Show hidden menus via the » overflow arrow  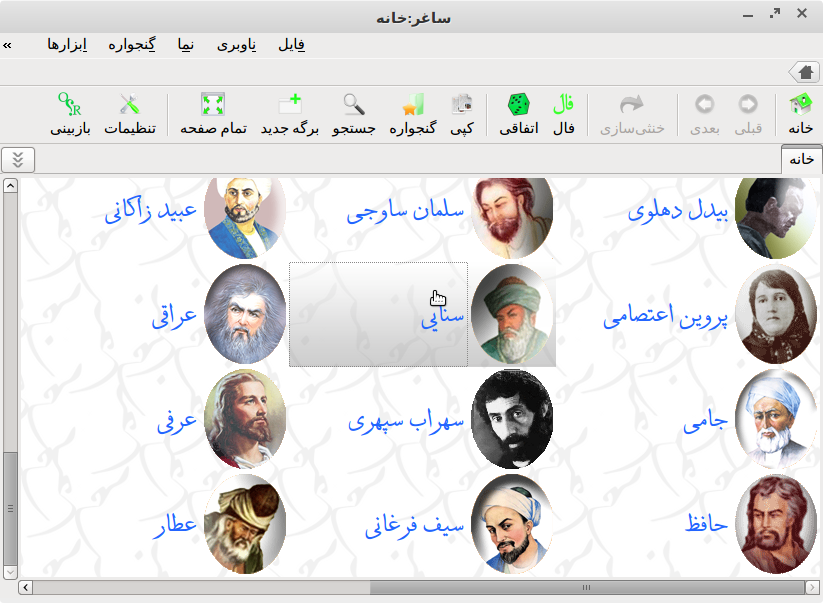tap(8, 45)
